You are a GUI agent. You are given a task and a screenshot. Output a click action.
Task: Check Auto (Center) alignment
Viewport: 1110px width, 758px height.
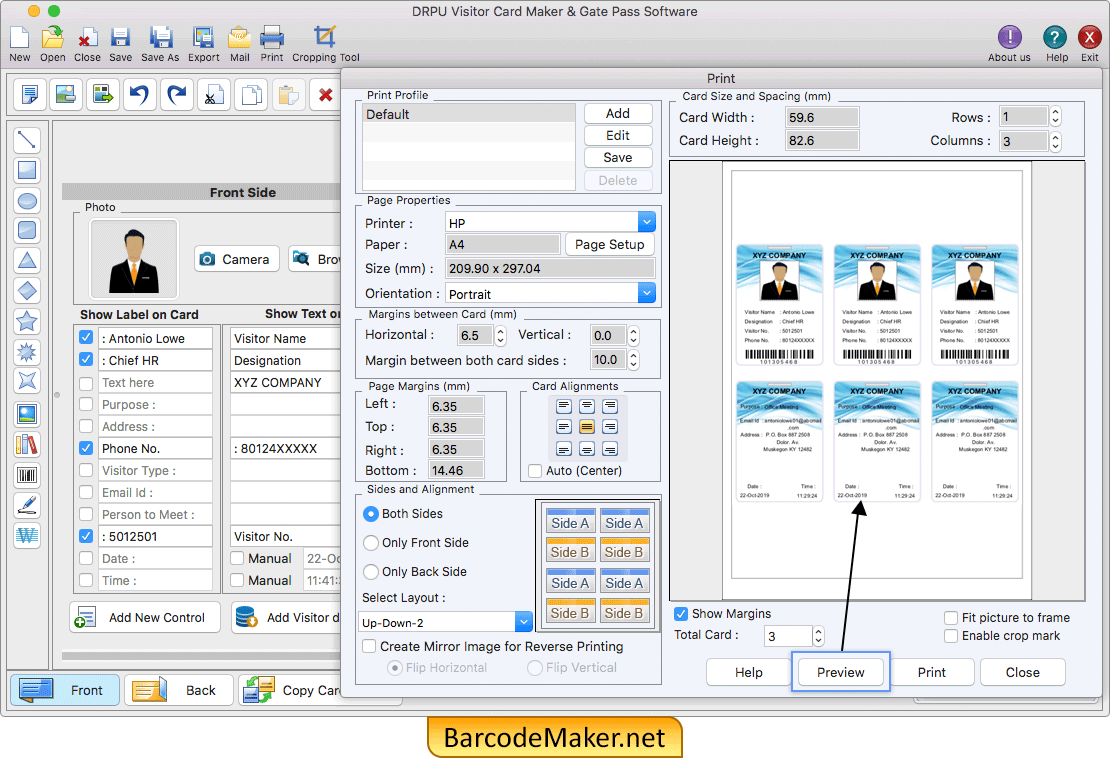click(x=535, y=471)
